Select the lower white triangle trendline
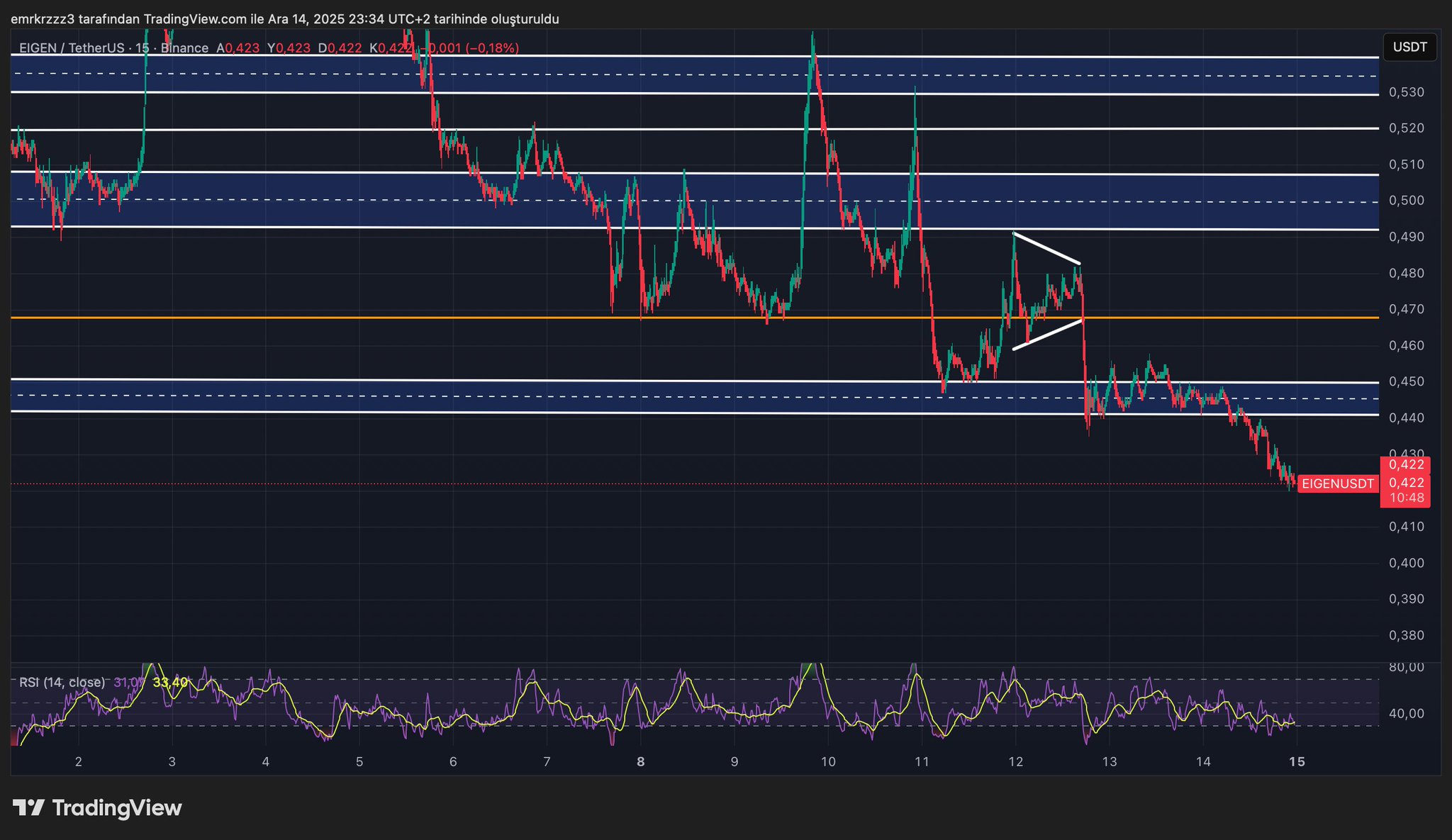 pos(1048,335)
